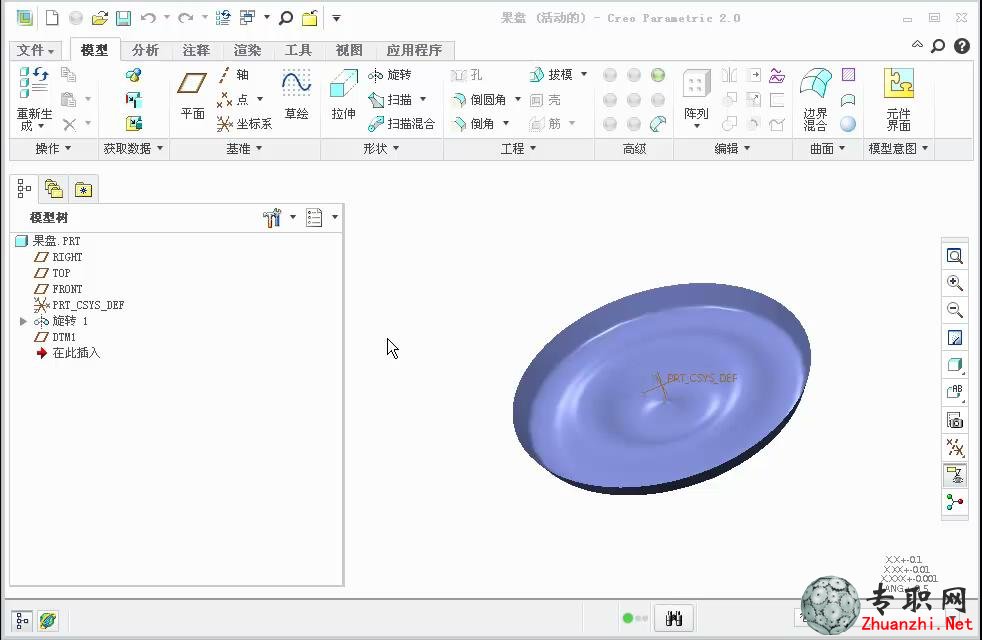The image size is (982, 640).
Task: Toggle the web browser icon in status bar
Action: click(x=48, y=621)
